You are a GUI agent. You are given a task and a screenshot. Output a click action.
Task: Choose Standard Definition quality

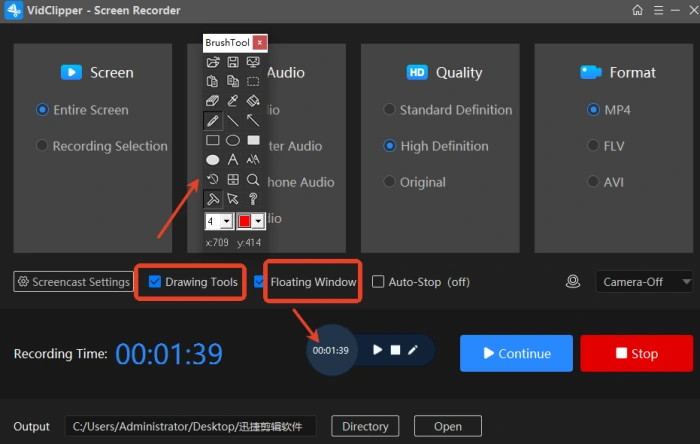(x=389, y=109)
